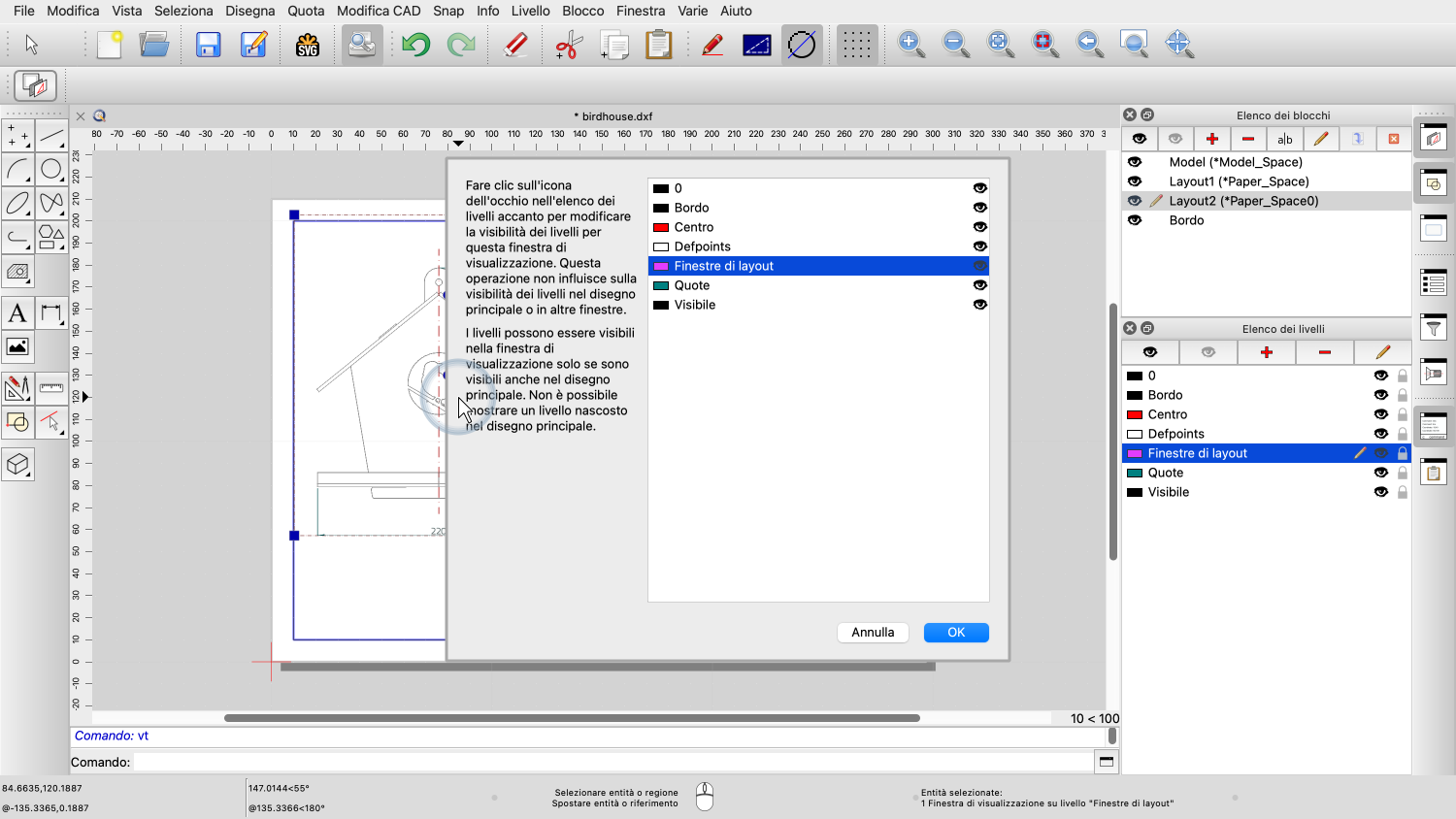Viewport: 1456px width, 819px height.
Task: Select the Text tool in toolbox
Action: [17, 313]
